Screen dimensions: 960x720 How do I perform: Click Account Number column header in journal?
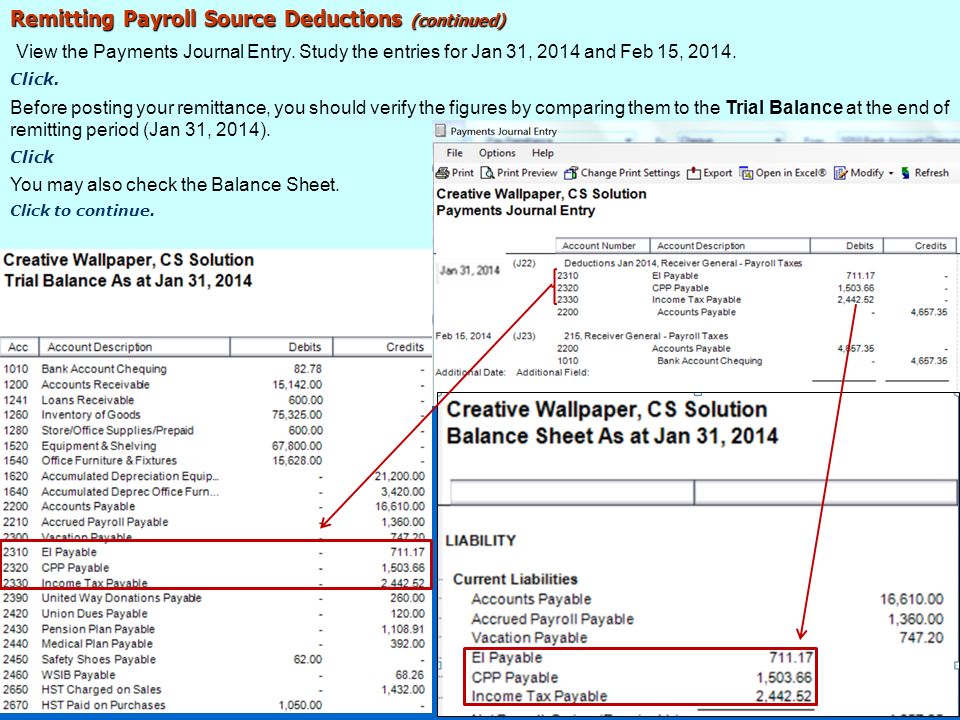(602, 246)
